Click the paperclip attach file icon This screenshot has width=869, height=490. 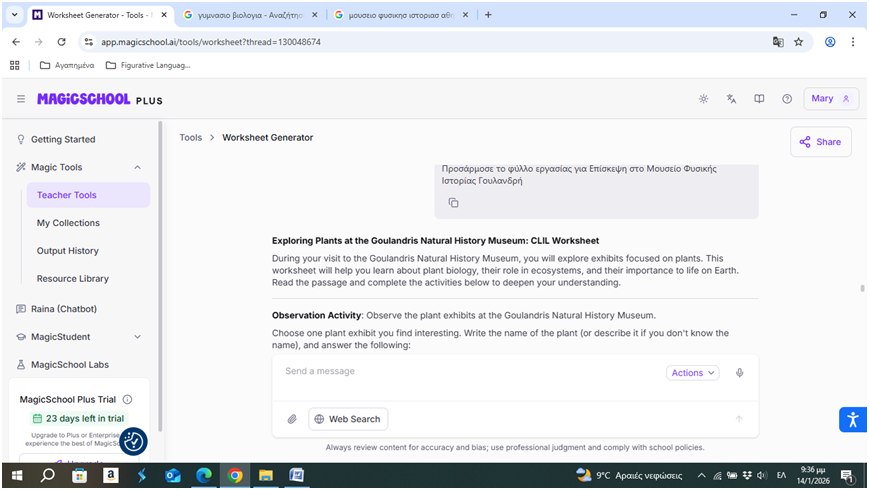(292, 419)
